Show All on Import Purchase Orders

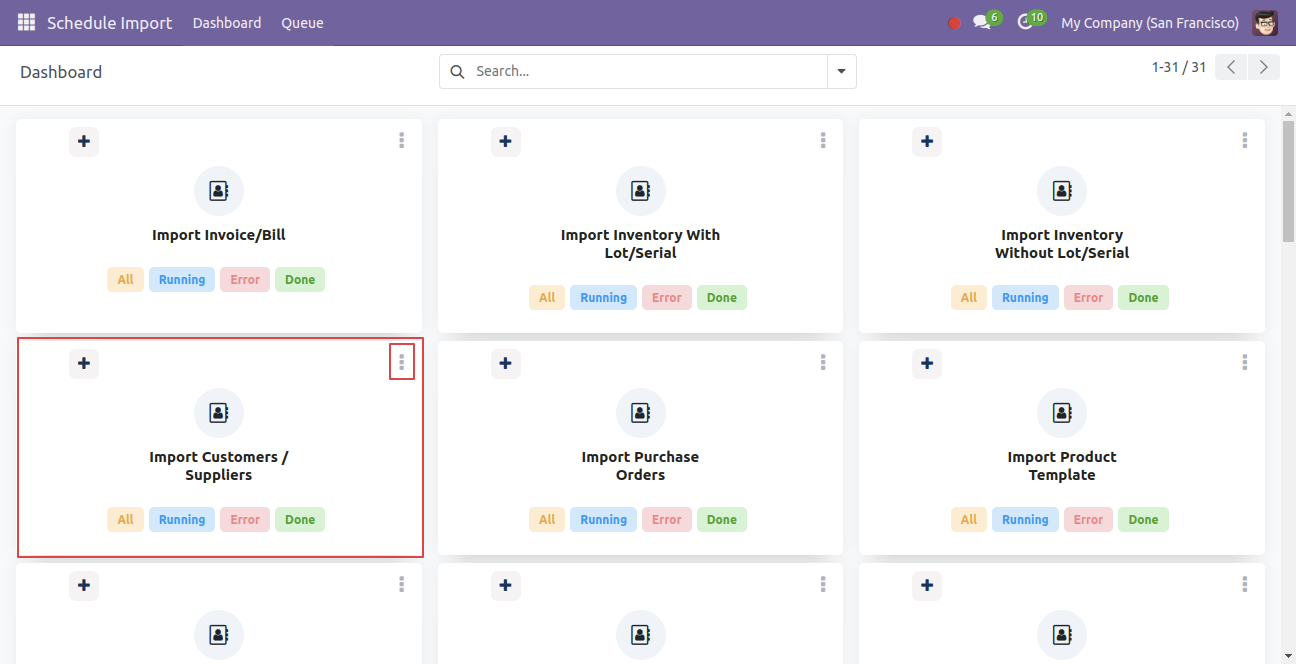[x=547, y=520]
